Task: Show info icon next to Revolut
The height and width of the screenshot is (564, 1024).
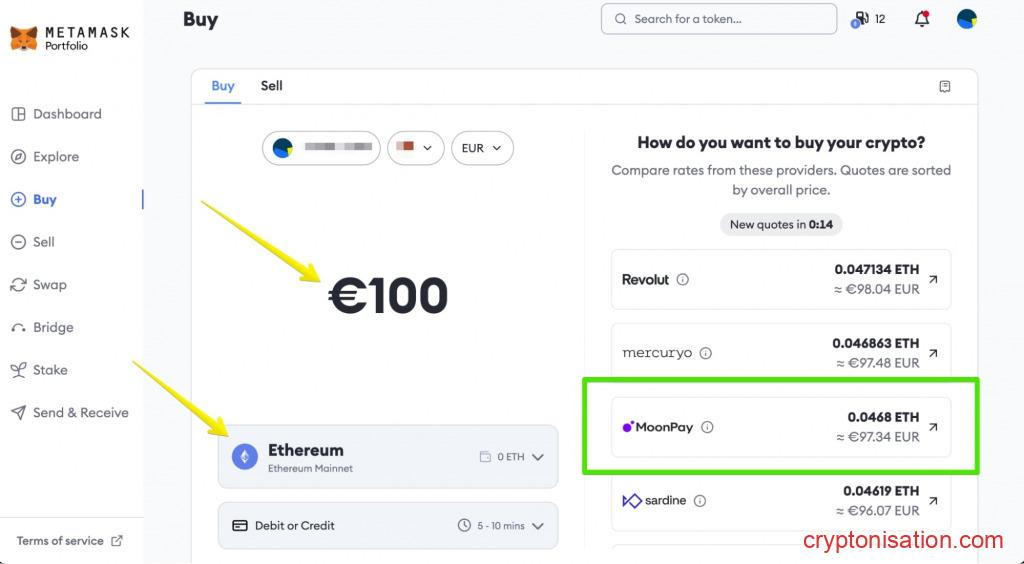Action: [683, 280]
